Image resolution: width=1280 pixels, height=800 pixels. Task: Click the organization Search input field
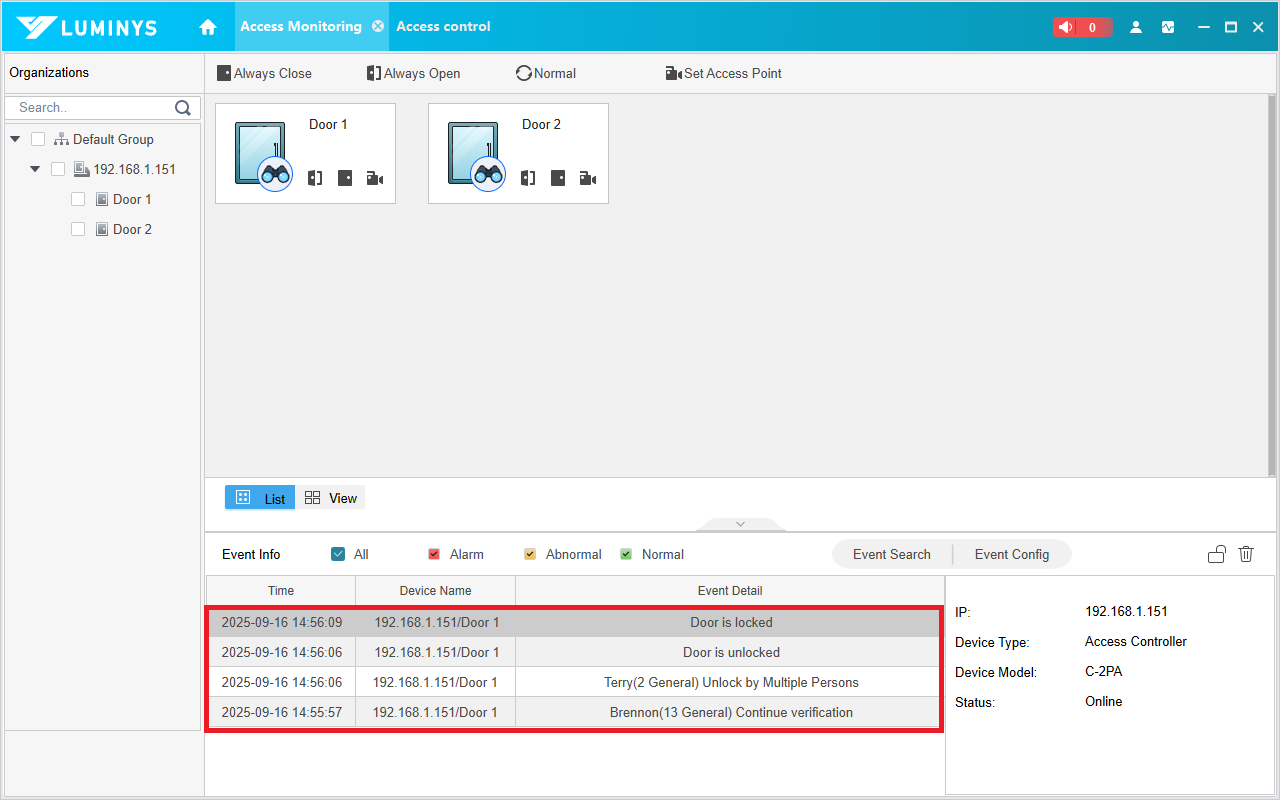(x=92, y=107)
